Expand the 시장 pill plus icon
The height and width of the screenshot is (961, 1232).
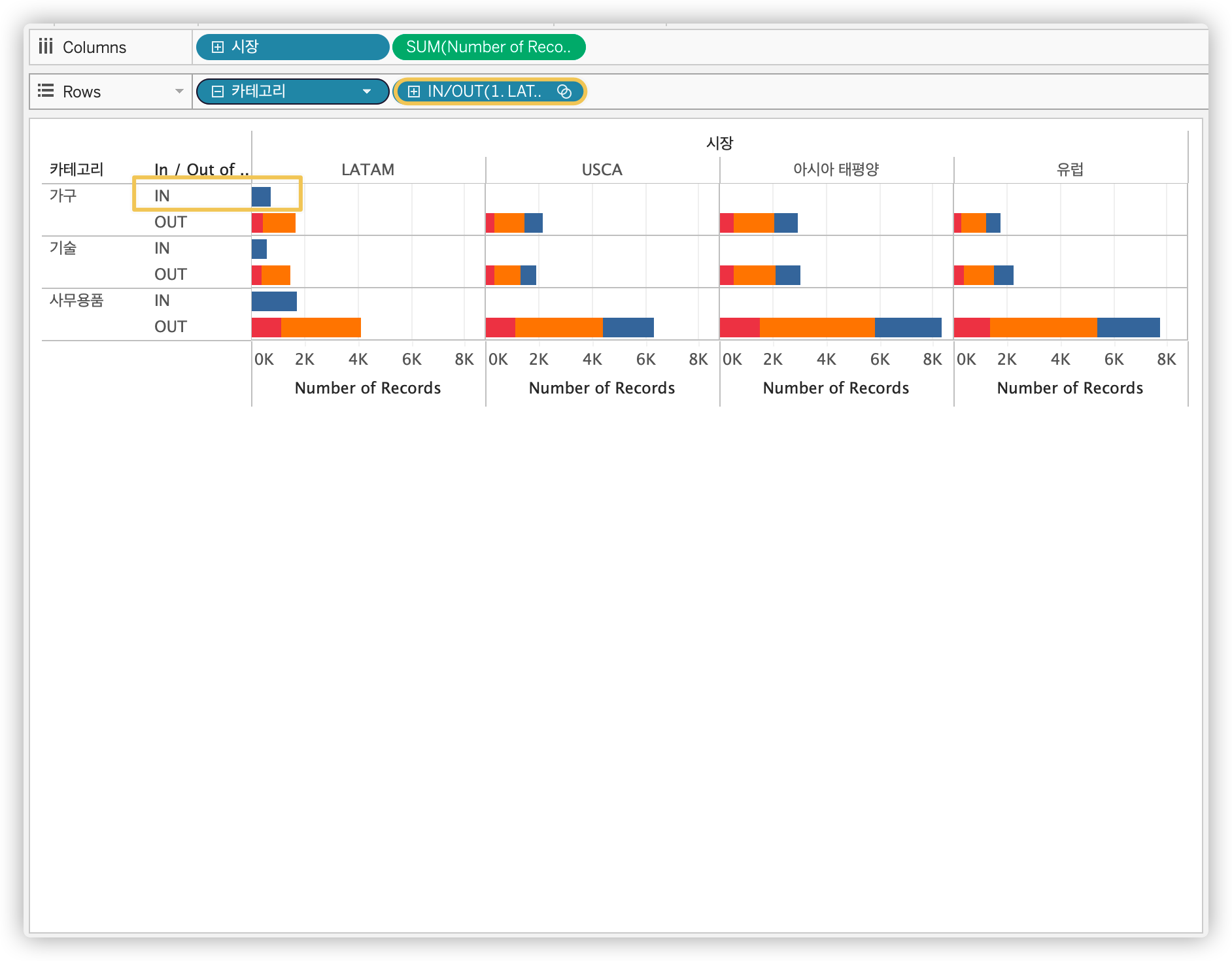tap(218, 47)
